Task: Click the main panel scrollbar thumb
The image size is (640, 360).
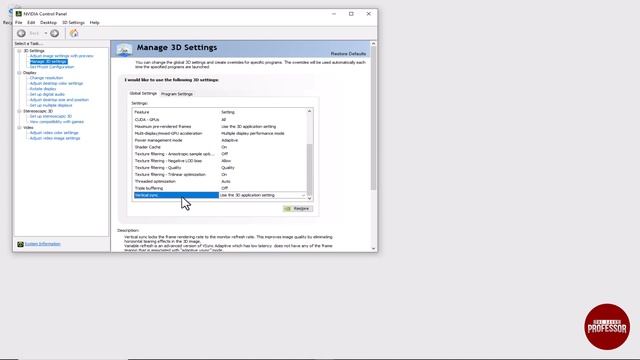Action: [x=373, y=118]
